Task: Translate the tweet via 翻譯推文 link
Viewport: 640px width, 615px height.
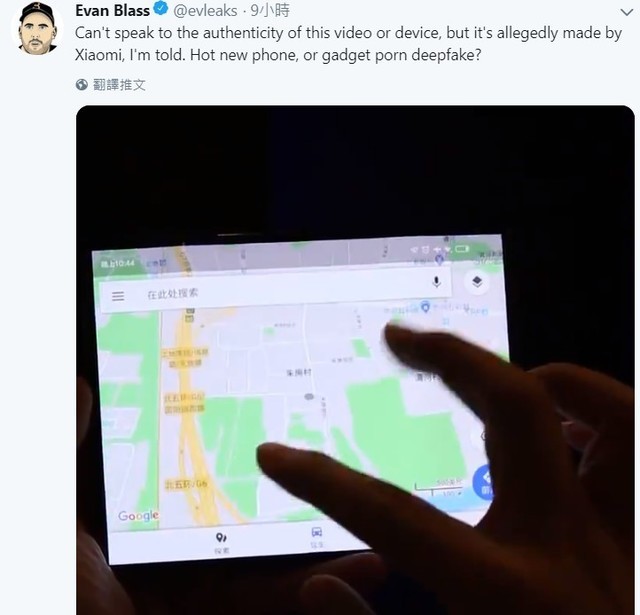Action: [119, 84]
